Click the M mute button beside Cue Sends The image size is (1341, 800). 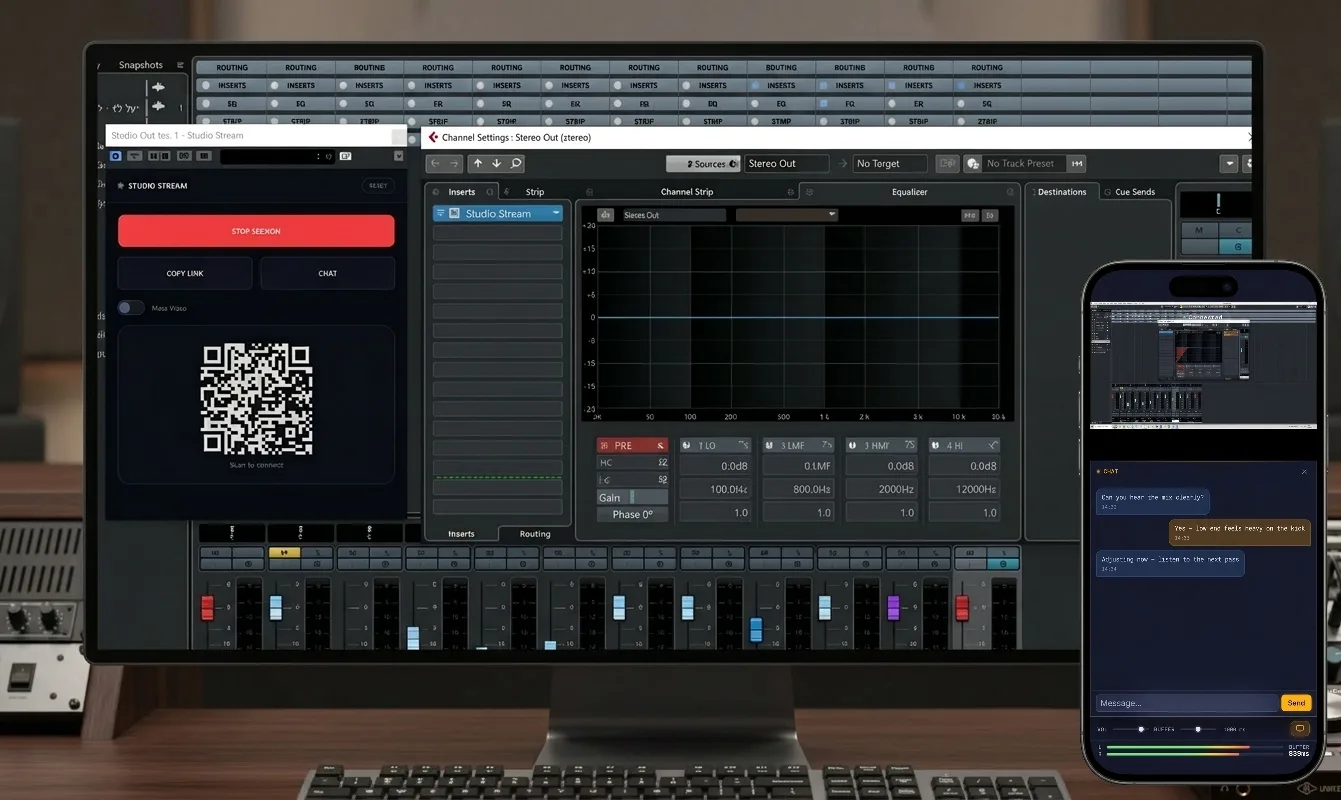point(1199,230)
